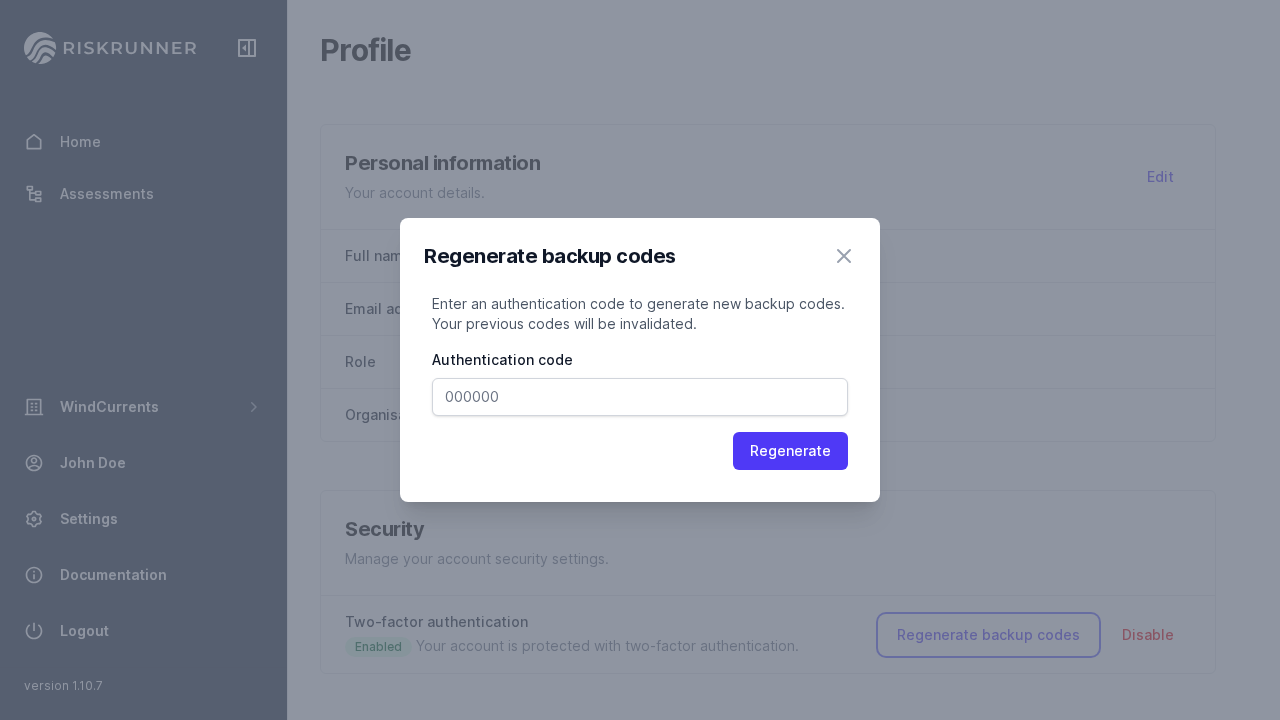The image size is (1280, 720).
Task: Disable two-factor authentication
Action: coord(1148,635)
